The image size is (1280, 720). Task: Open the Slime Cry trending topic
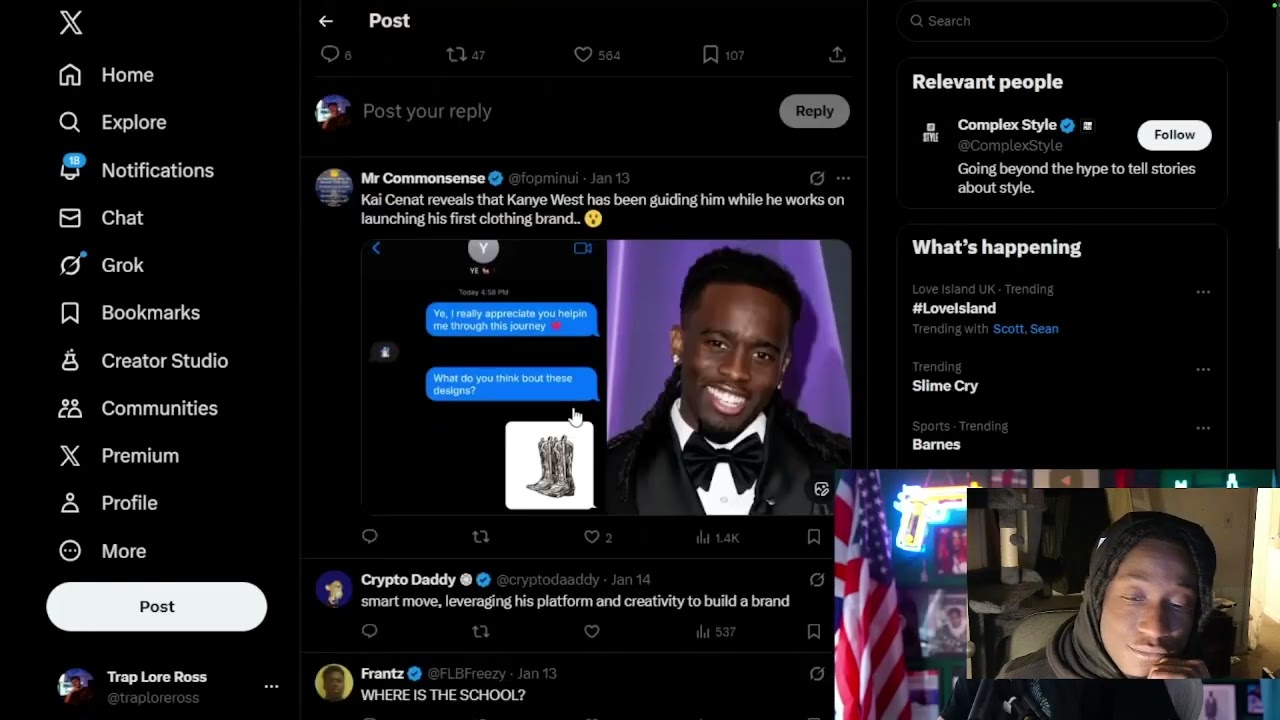pos(945,386)
